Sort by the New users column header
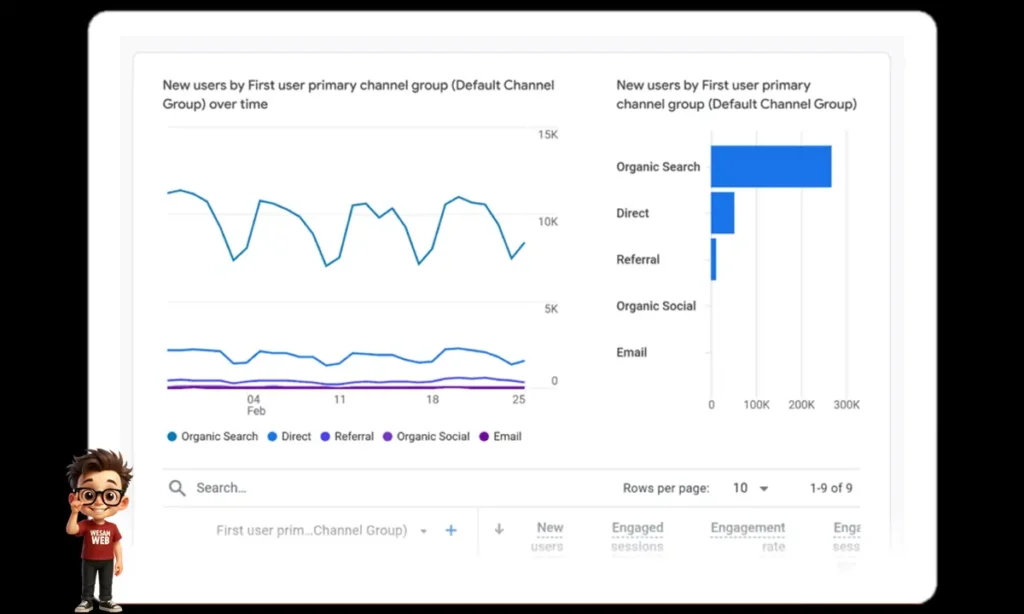The height and width of the screenshot is (614, 1024). coord(548,533)
